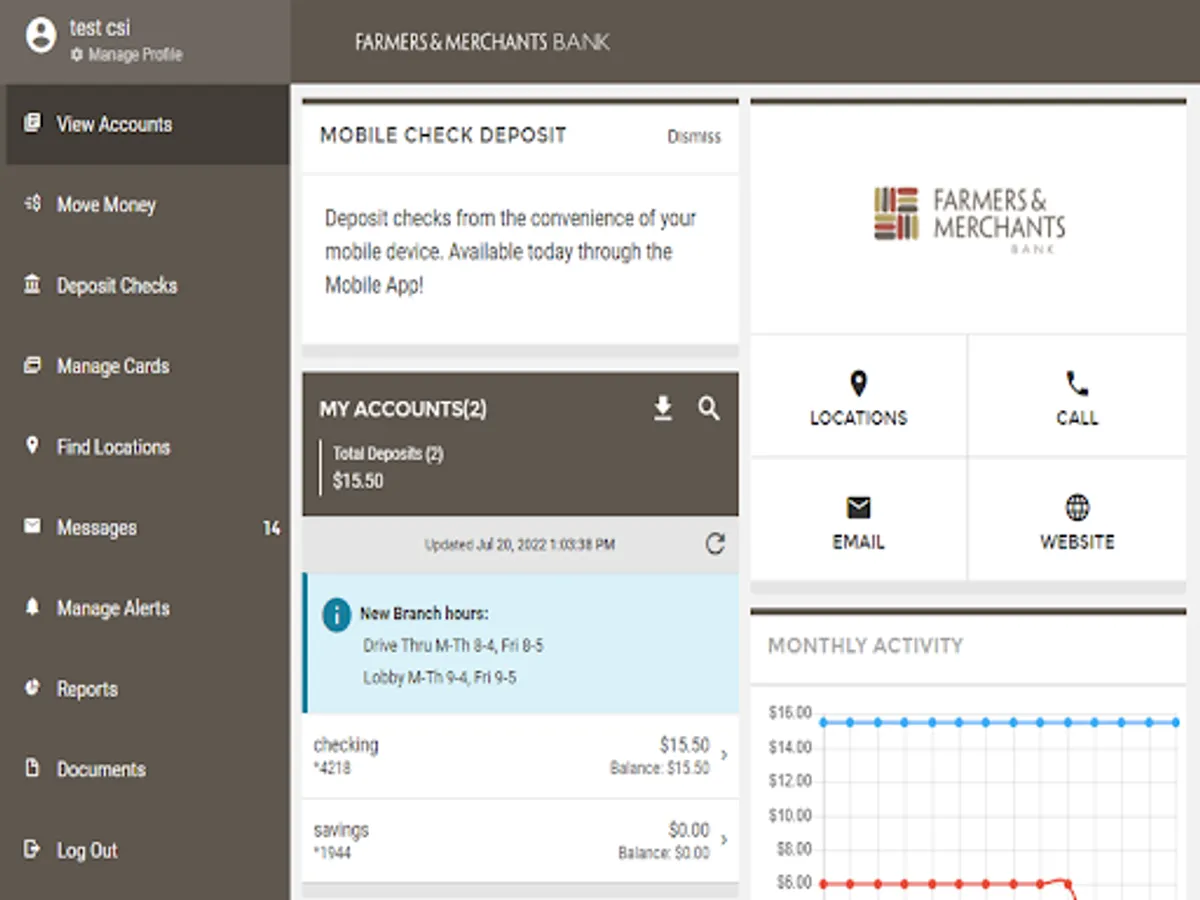
Task: Click the header Farmers & Merchants Bank title
Action: tap(482, 42)
